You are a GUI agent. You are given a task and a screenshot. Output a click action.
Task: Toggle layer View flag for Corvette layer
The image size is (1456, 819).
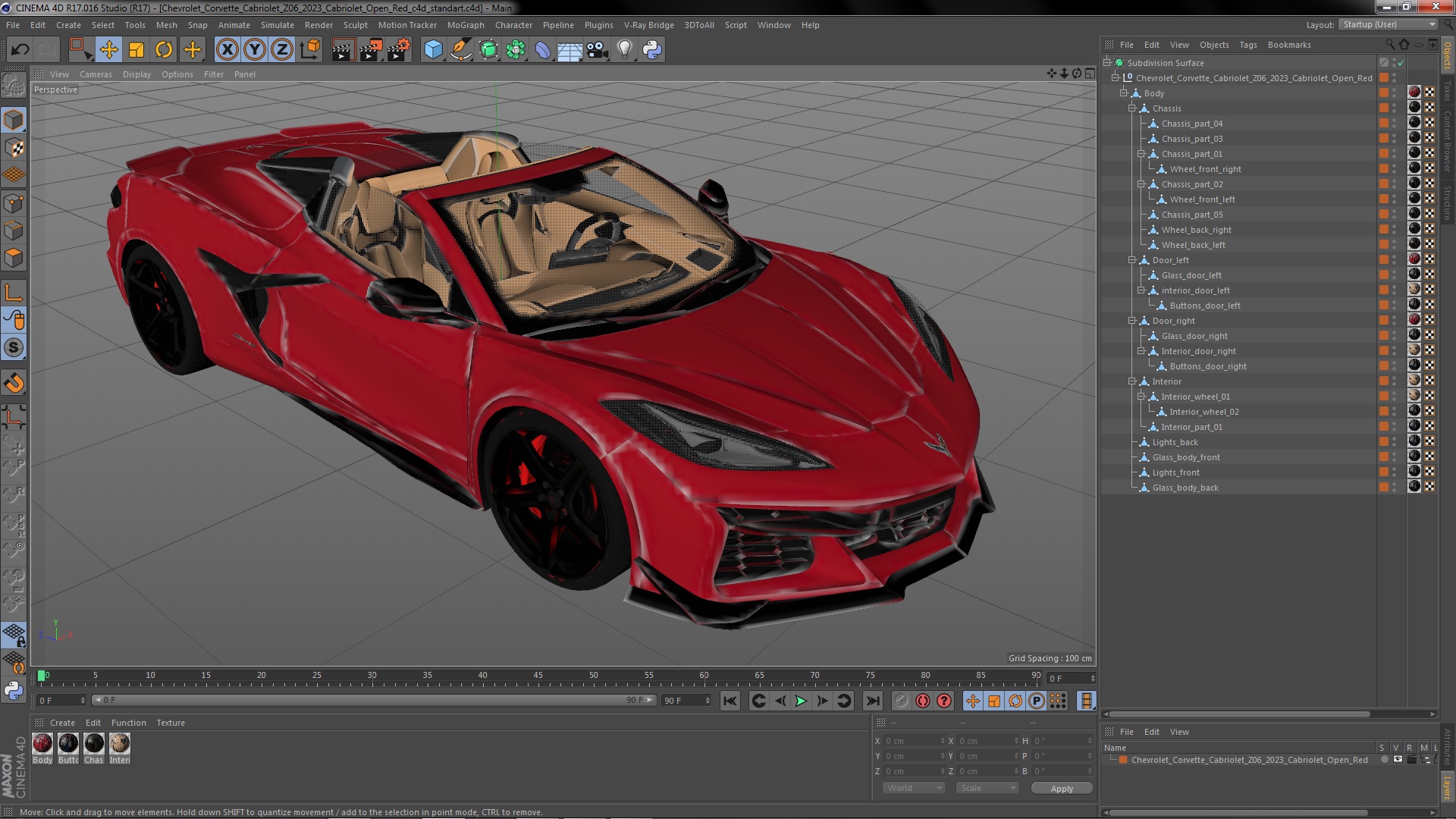tap(1397, 759)
